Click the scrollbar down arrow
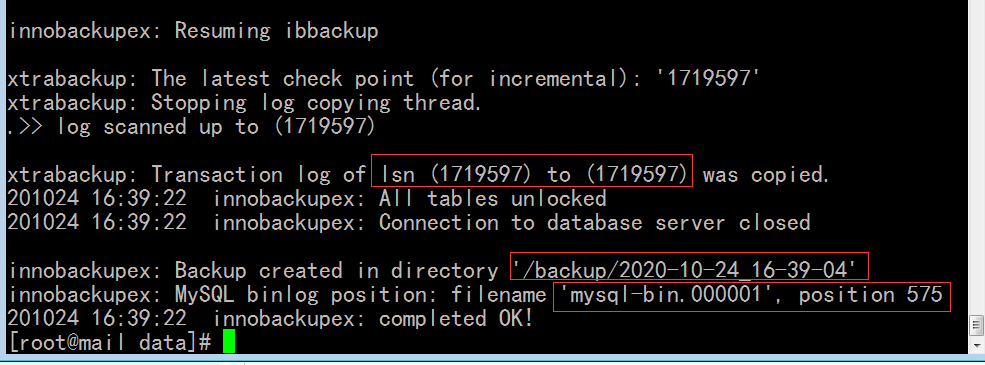Image resolution: width=985 pixels, height=365 pixels. [x=977, y=347]
